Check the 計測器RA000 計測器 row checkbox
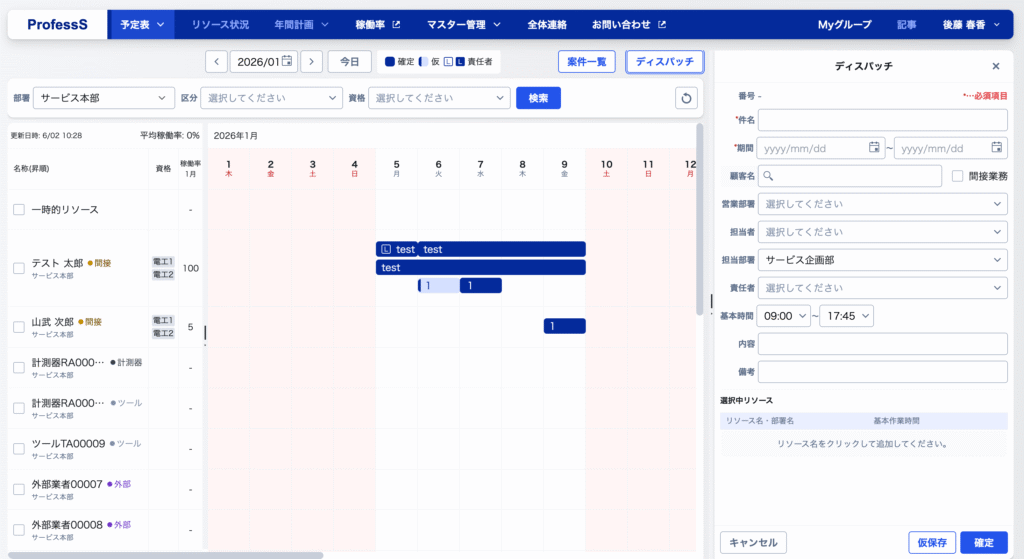The height and width of the screenshot is (559, 1024). (19, 368)
